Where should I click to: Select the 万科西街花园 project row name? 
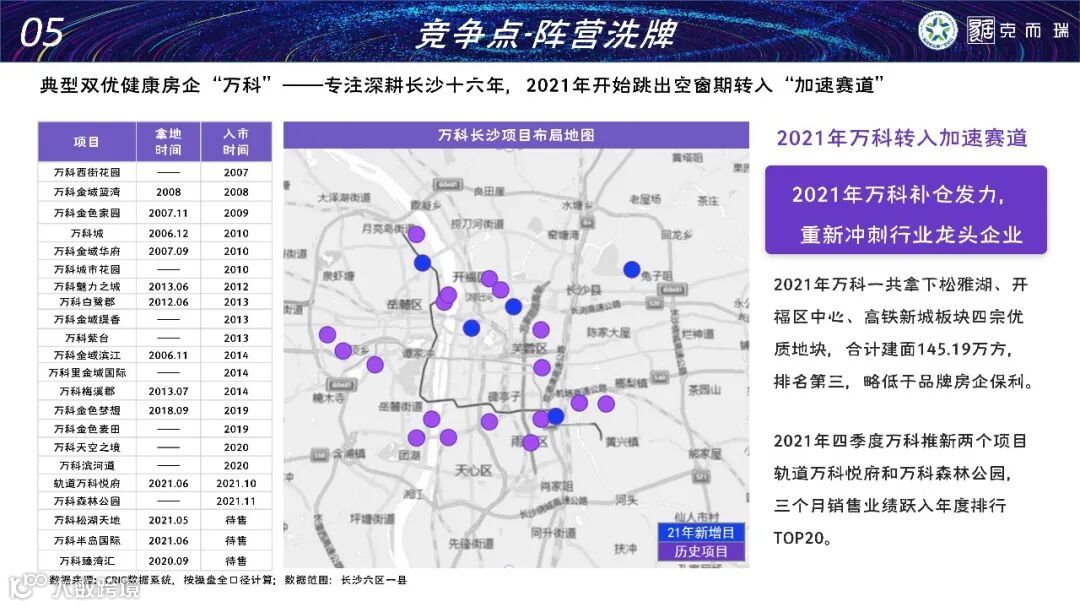point(87,172)
